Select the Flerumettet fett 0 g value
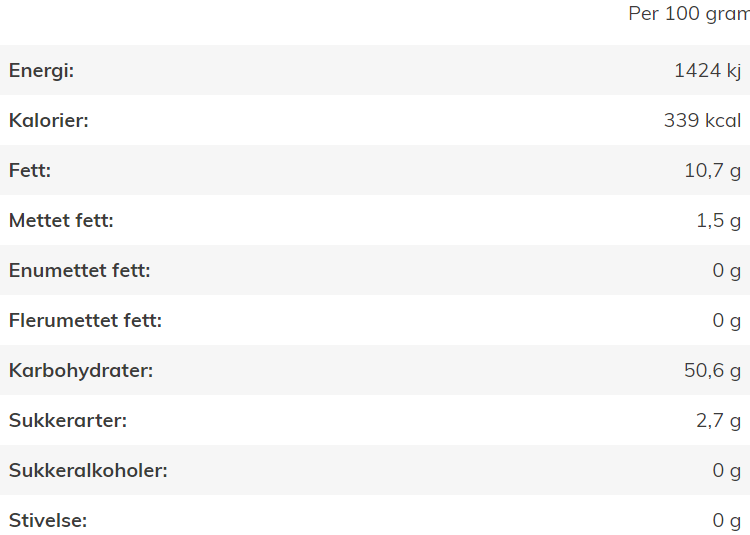Image resolution: width=750 pixels, height=535 pixels. pos(727,320)
